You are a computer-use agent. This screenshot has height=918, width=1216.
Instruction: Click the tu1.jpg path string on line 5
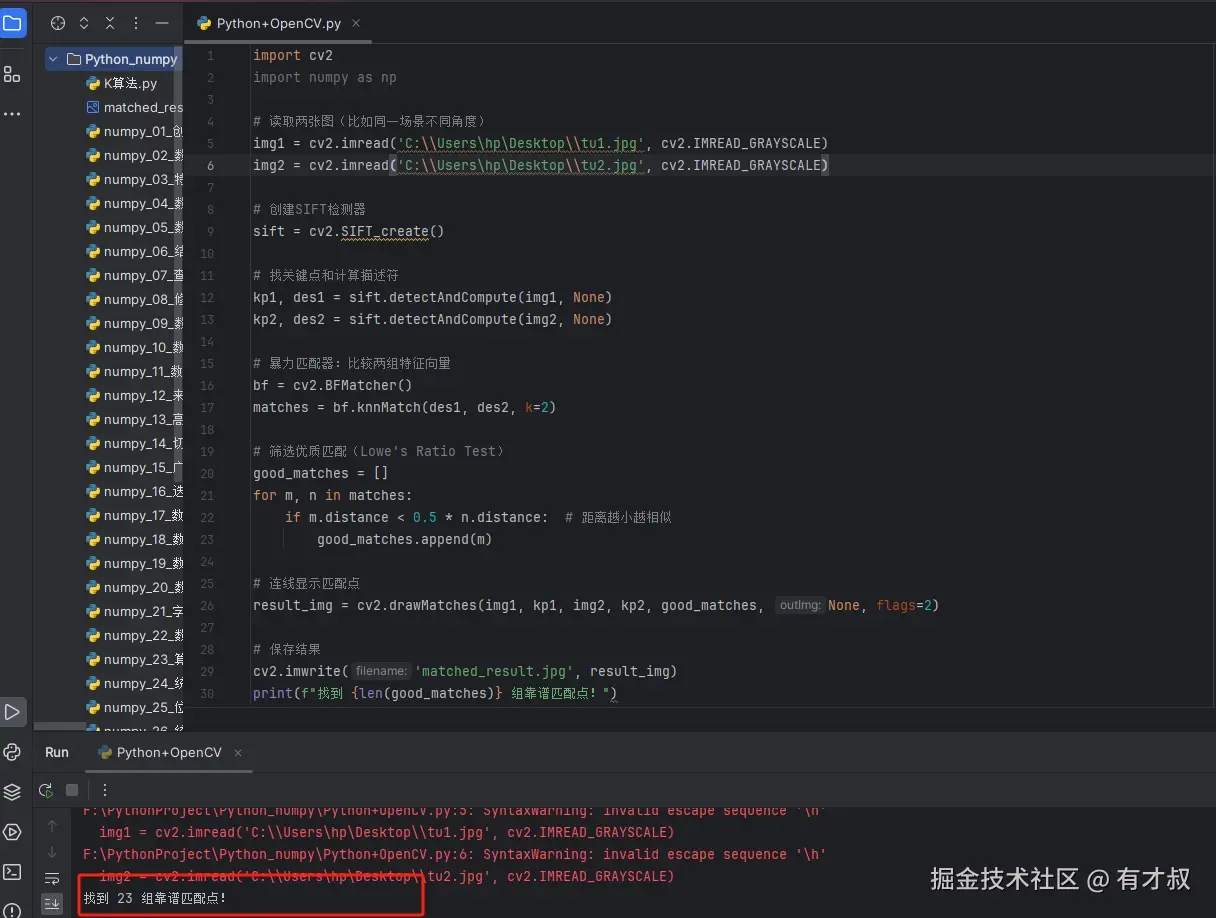pos(521,143)
